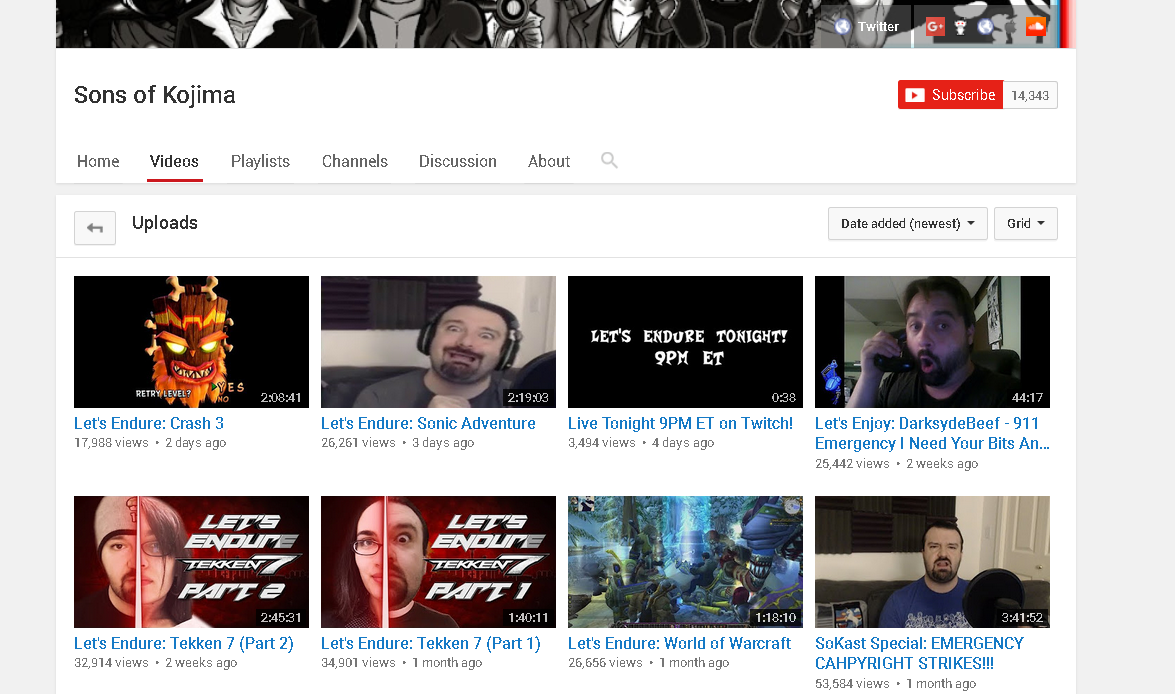Click the 26,261 views text
Image resolution: width=1175 pixels, height=694 pixels.
click(x=358, y=443)
